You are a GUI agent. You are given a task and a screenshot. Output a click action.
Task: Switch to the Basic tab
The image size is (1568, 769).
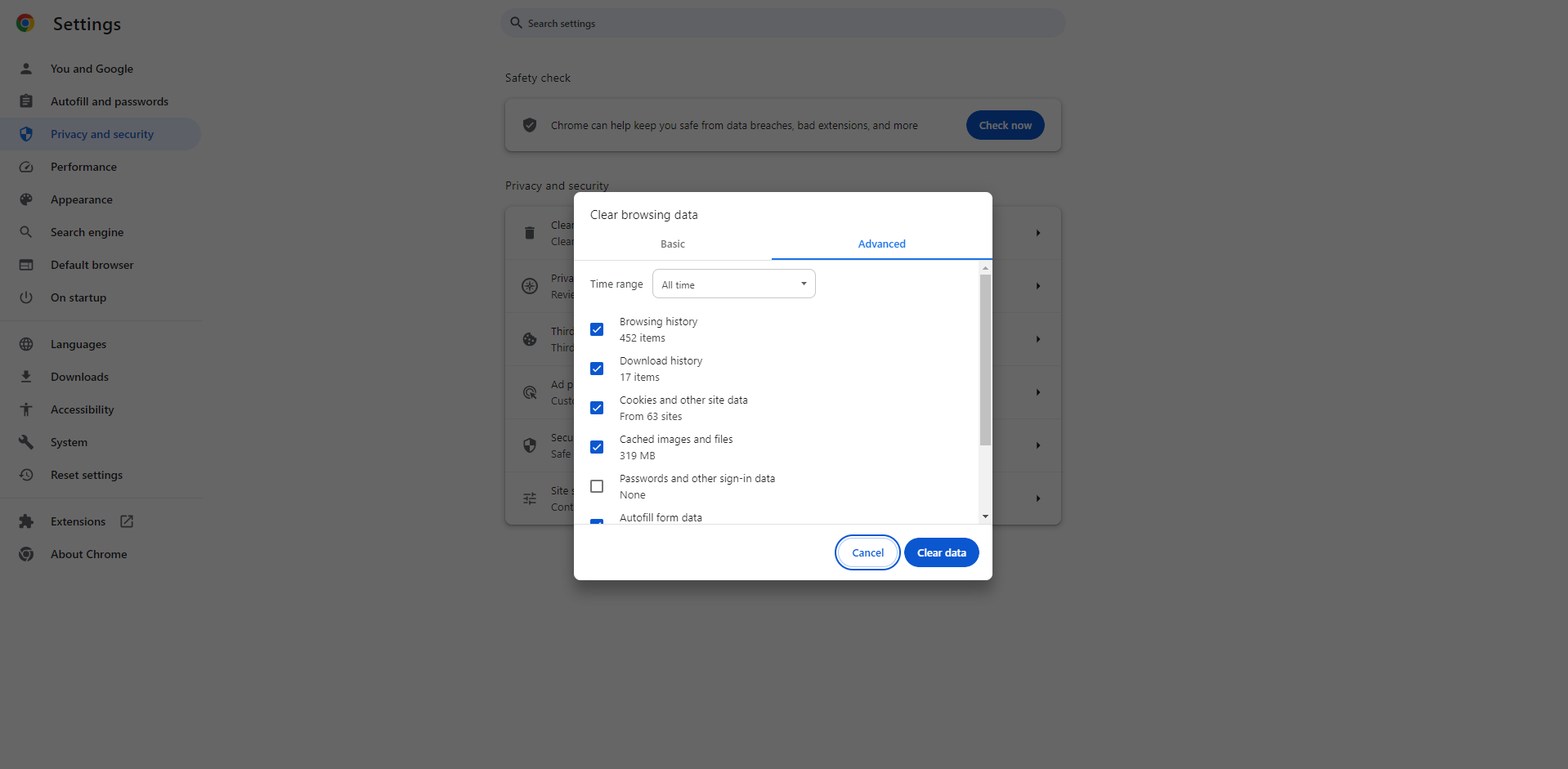coord(672,244)
